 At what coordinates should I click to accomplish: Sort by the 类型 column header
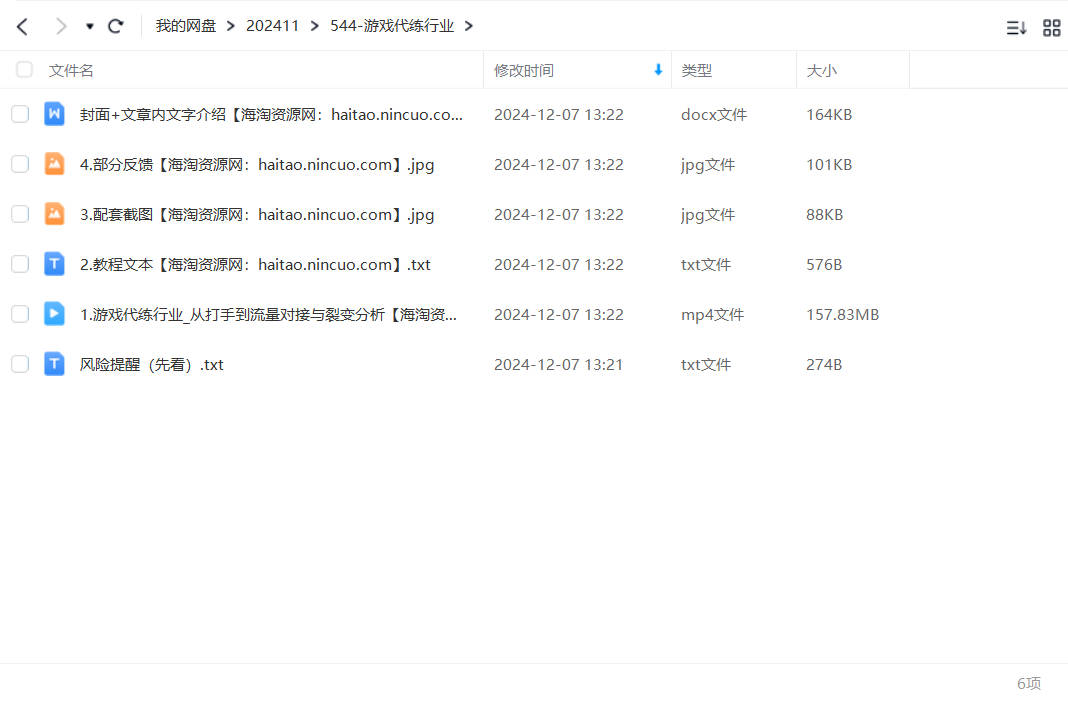click(696, 70)
